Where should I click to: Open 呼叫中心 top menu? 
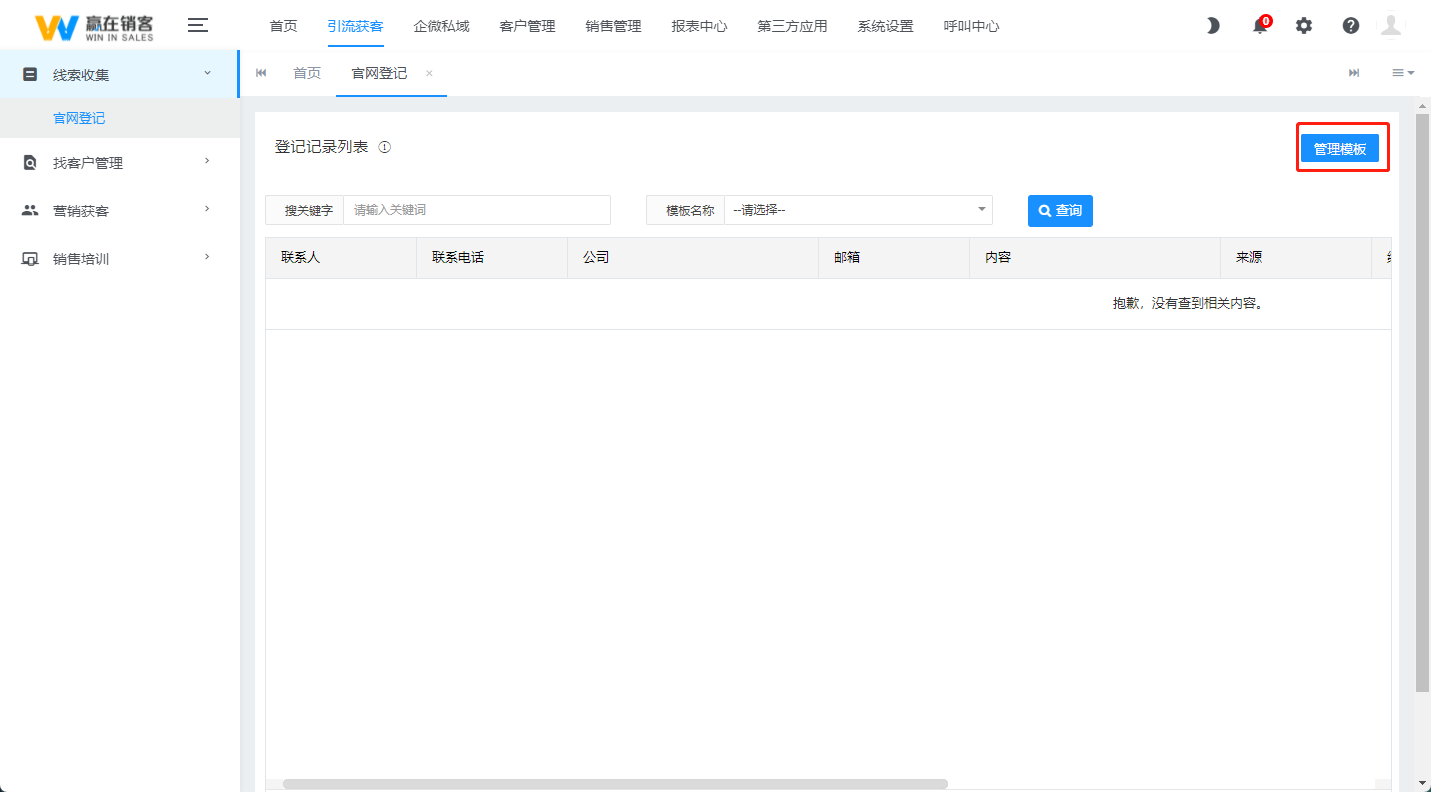[971, 26]
